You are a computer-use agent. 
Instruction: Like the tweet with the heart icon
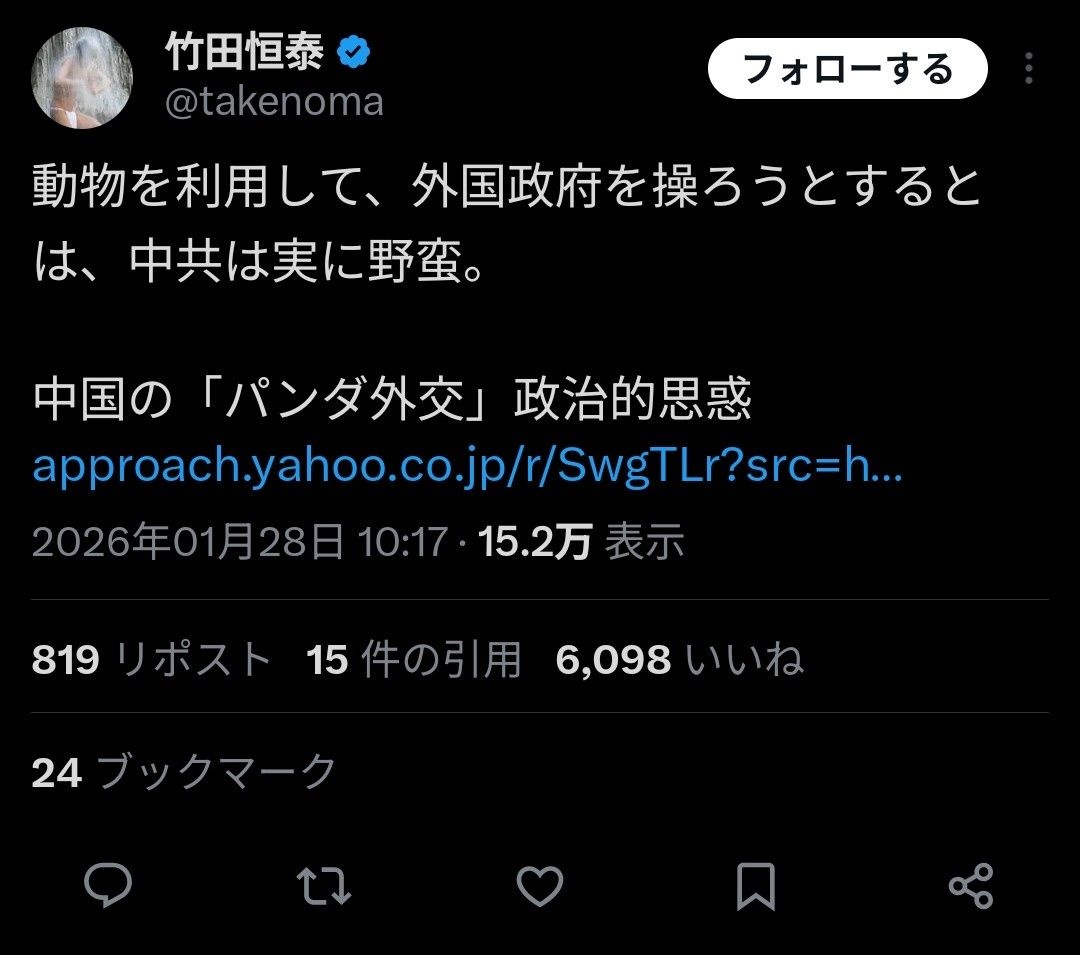540,885
